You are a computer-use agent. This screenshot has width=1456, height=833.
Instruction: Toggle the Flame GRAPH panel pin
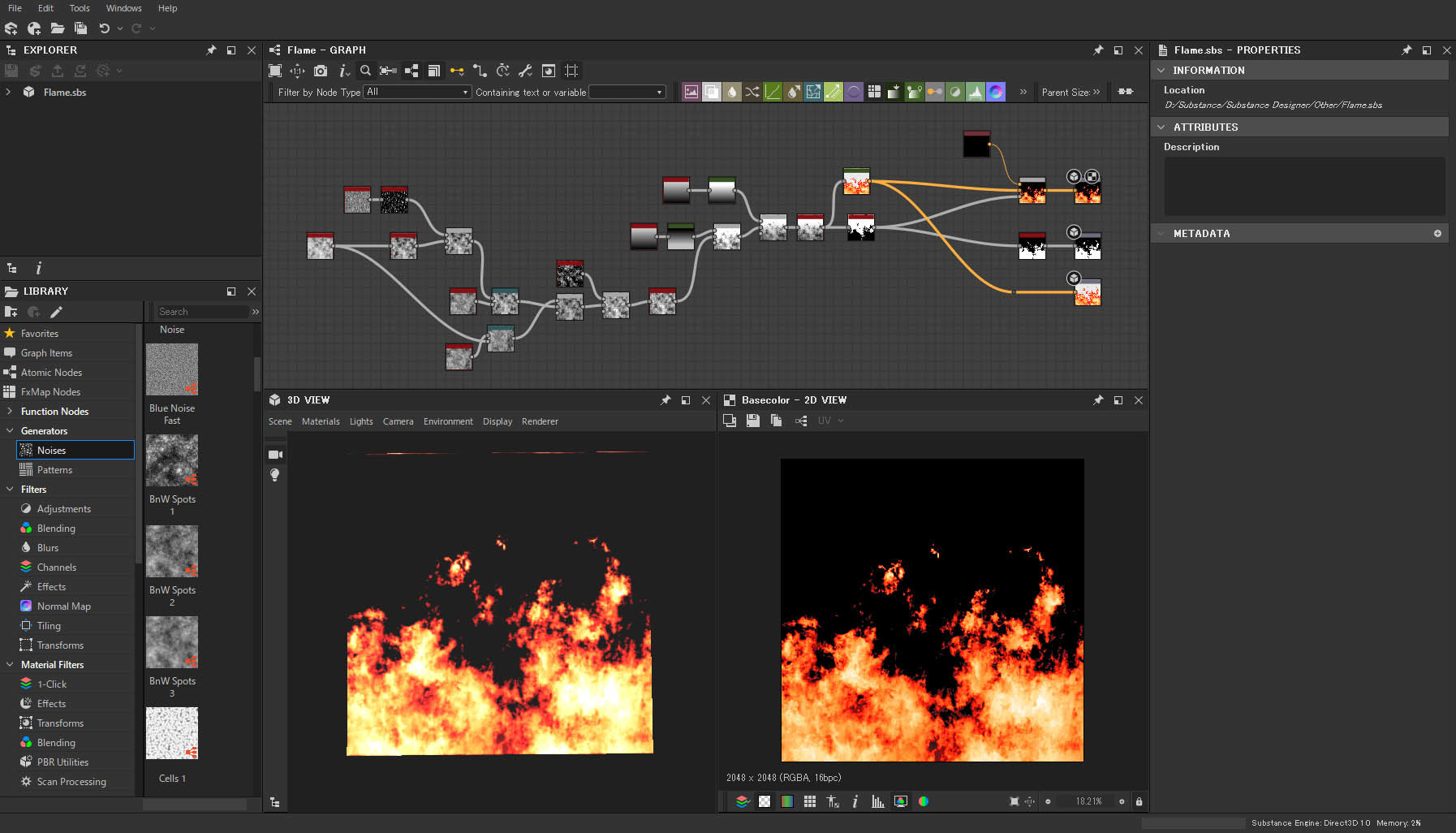(x=1097, y=50)
